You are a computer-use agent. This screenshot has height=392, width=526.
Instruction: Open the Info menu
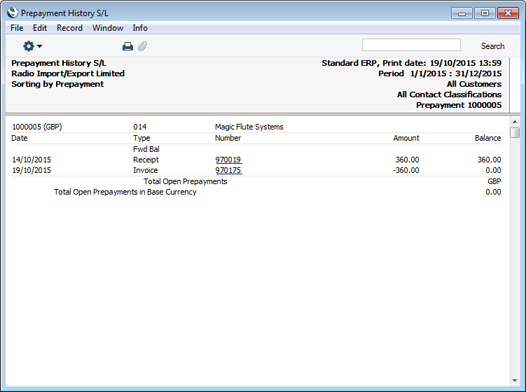click(140, 28)
